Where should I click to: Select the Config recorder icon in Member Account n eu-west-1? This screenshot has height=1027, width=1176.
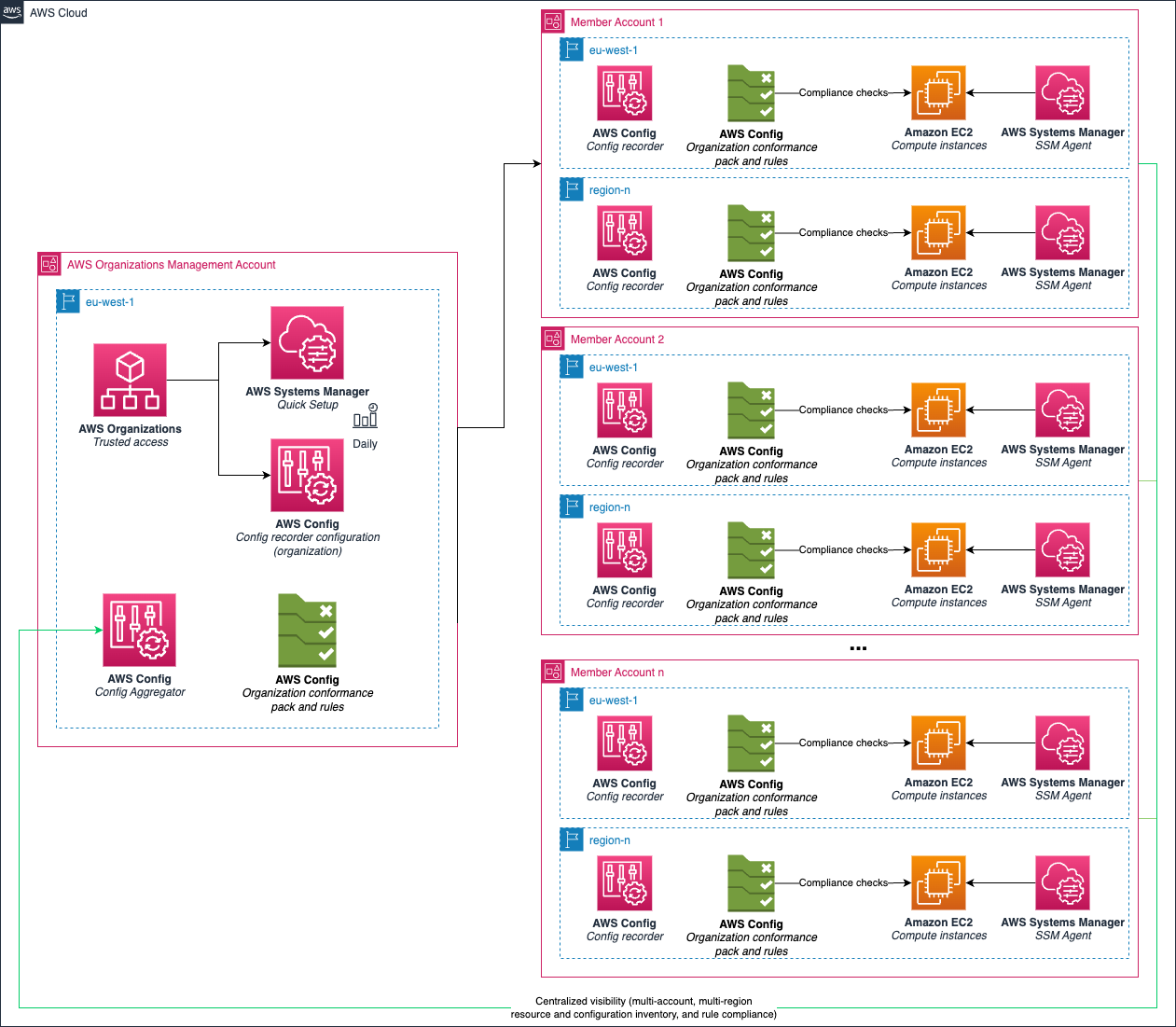pos(624,743)
